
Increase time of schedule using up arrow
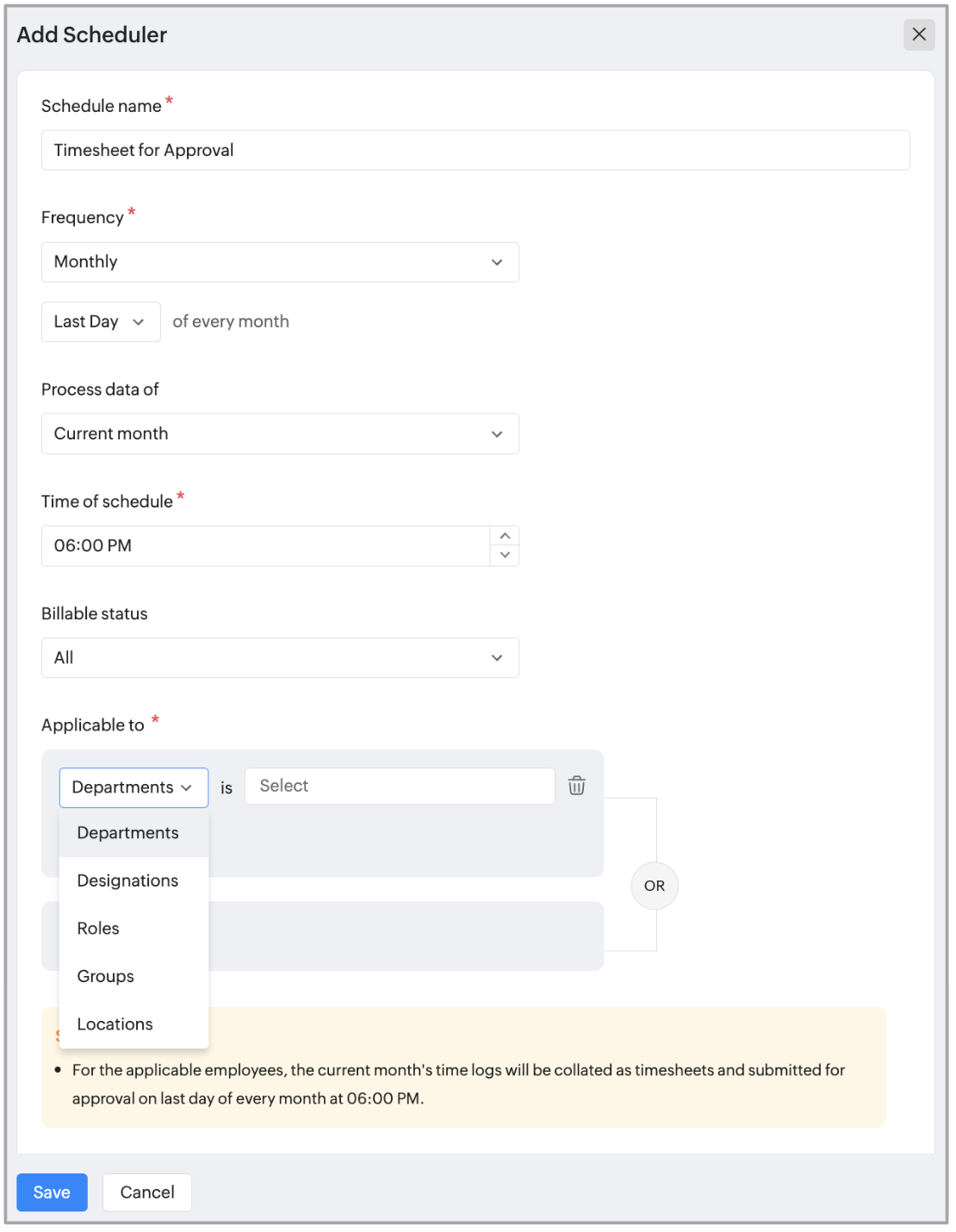(505, 536)
